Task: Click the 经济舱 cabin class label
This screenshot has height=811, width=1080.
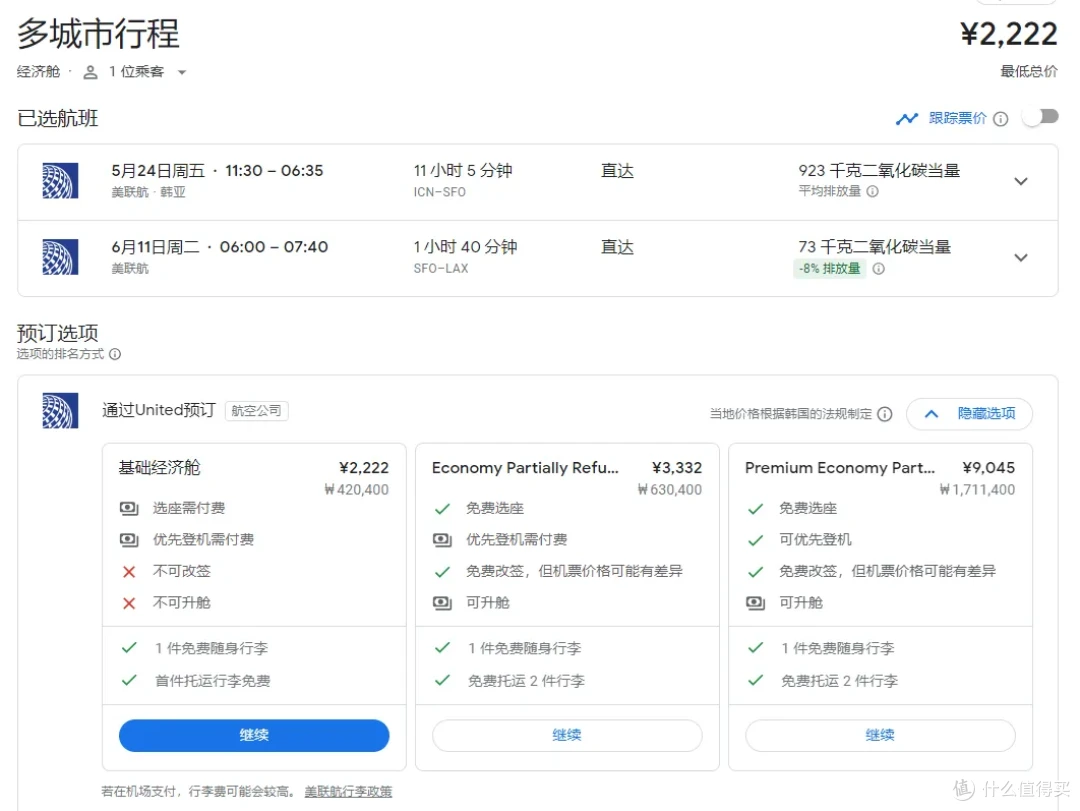Action: (39, 72)
